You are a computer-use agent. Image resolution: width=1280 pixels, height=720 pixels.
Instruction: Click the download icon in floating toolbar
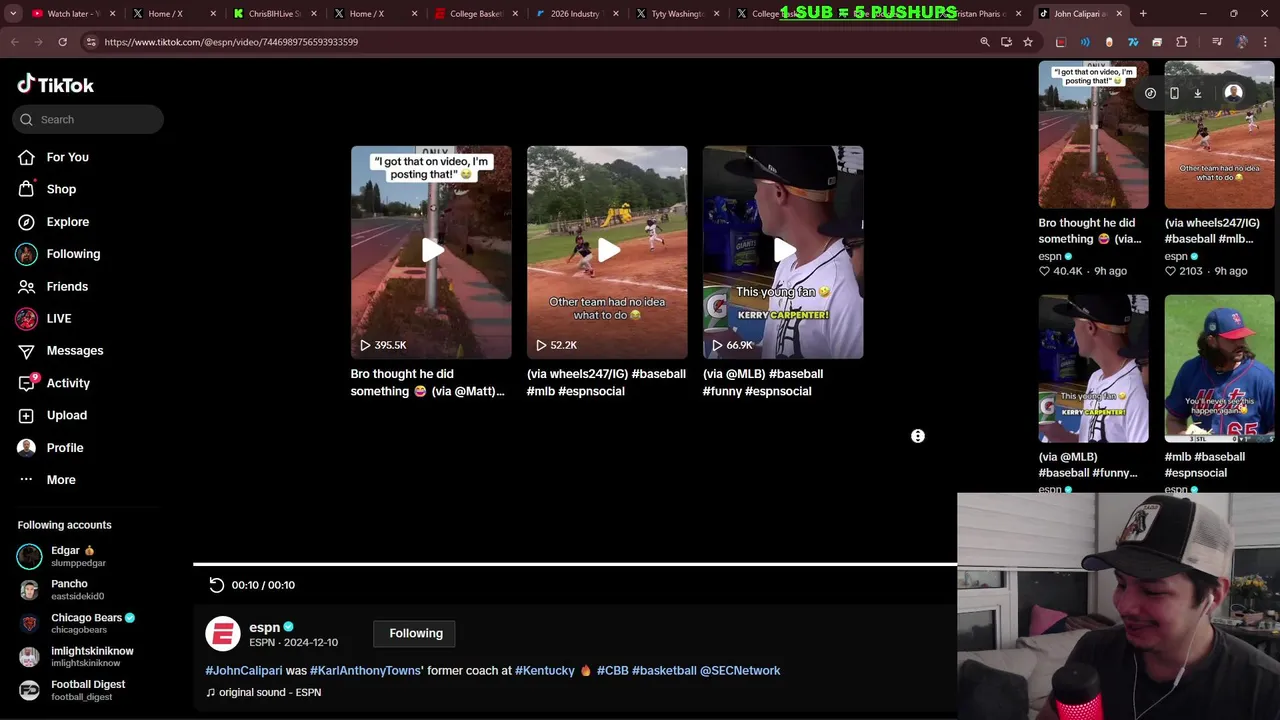point(1197,93)
